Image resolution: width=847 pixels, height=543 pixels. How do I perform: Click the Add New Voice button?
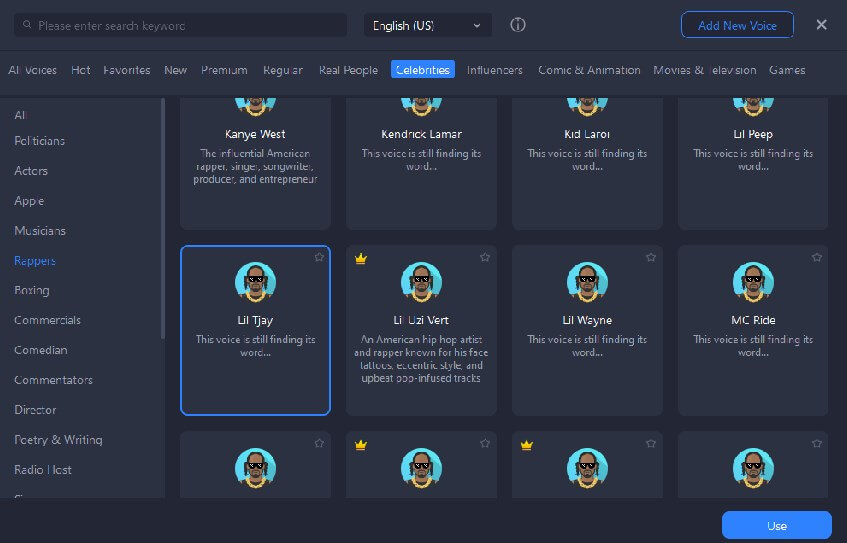[737, 25]
